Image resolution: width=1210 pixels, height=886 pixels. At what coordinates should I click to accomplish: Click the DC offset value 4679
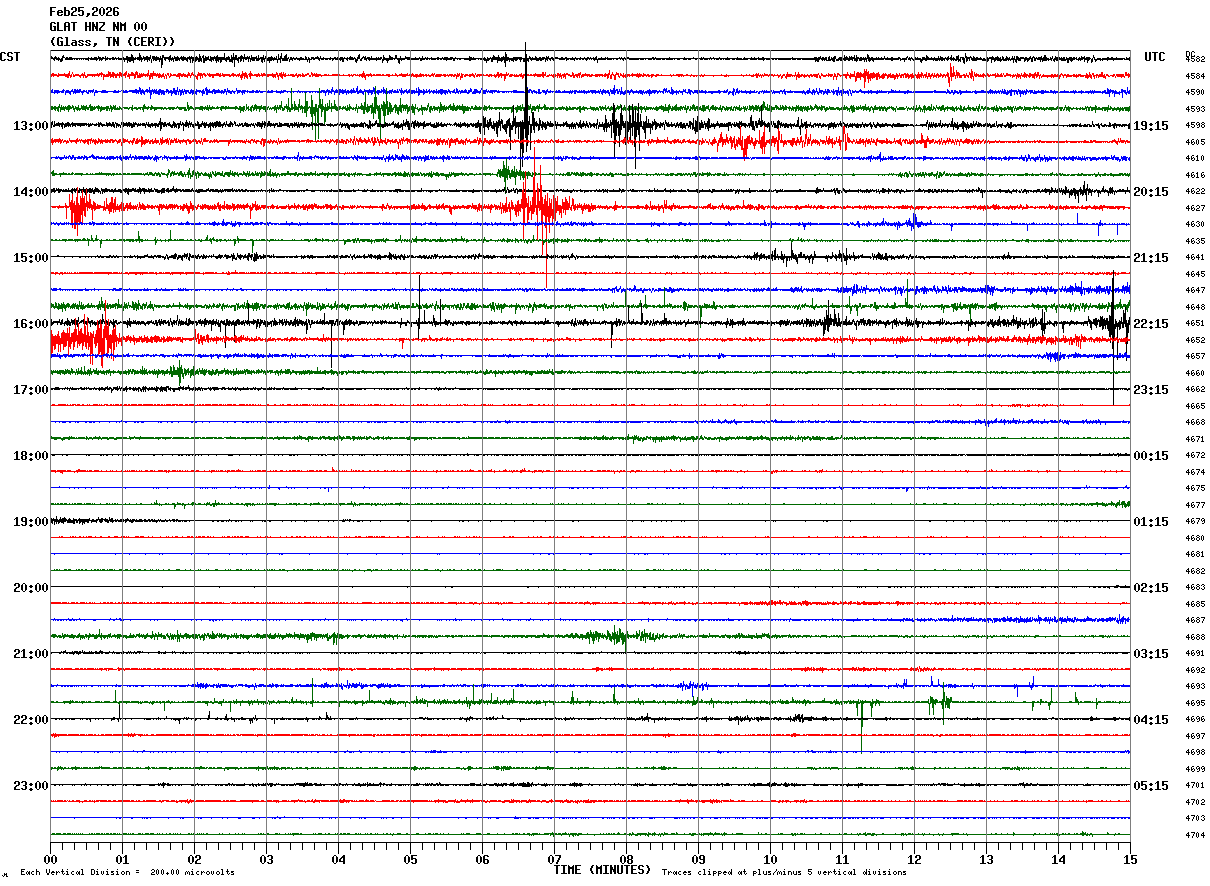pos(1195,522)
